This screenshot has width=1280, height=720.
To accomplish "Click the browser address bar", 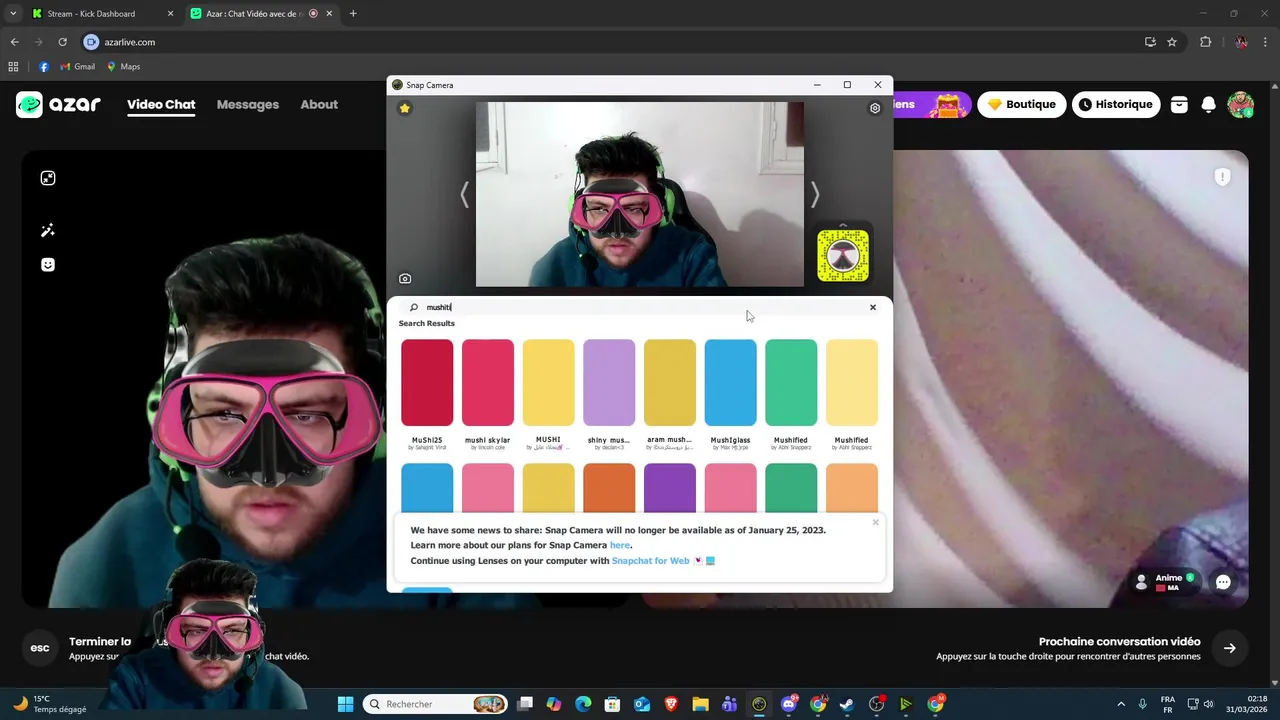I will (610, 42).
